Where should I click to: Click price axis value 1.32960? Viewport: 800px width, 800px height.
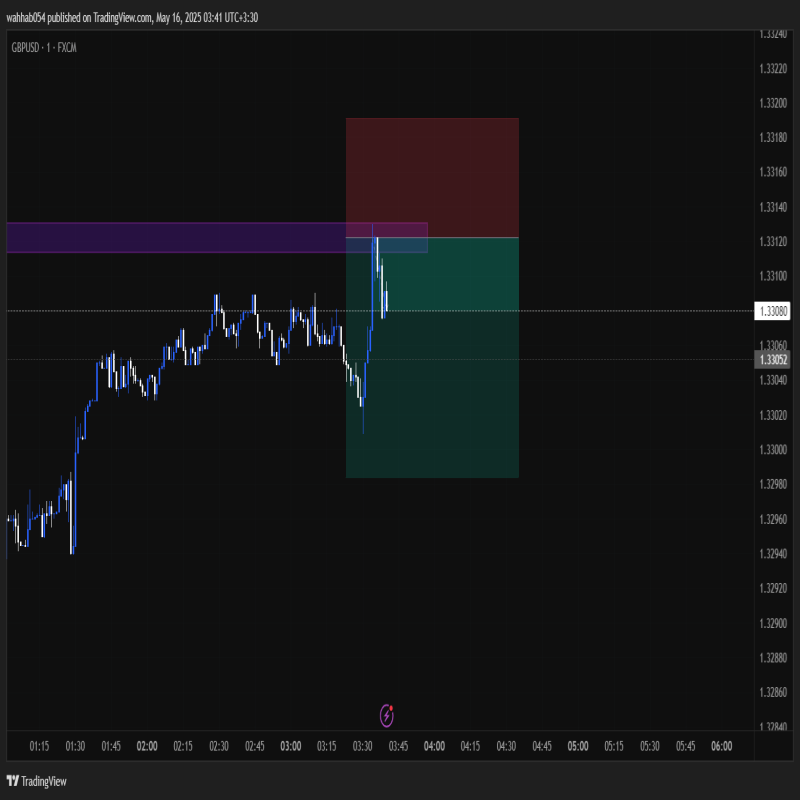[773, 519]
